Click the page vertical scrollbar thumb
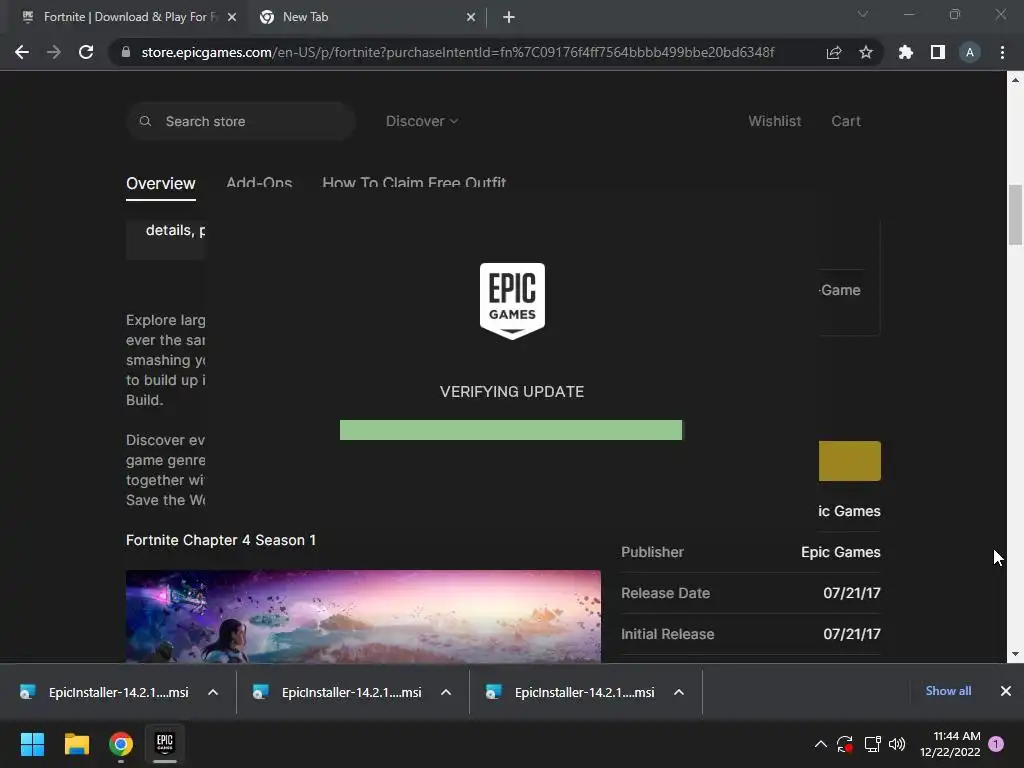The width and height of the screenshot is (1024, 768). click(x=1015, y=215)
